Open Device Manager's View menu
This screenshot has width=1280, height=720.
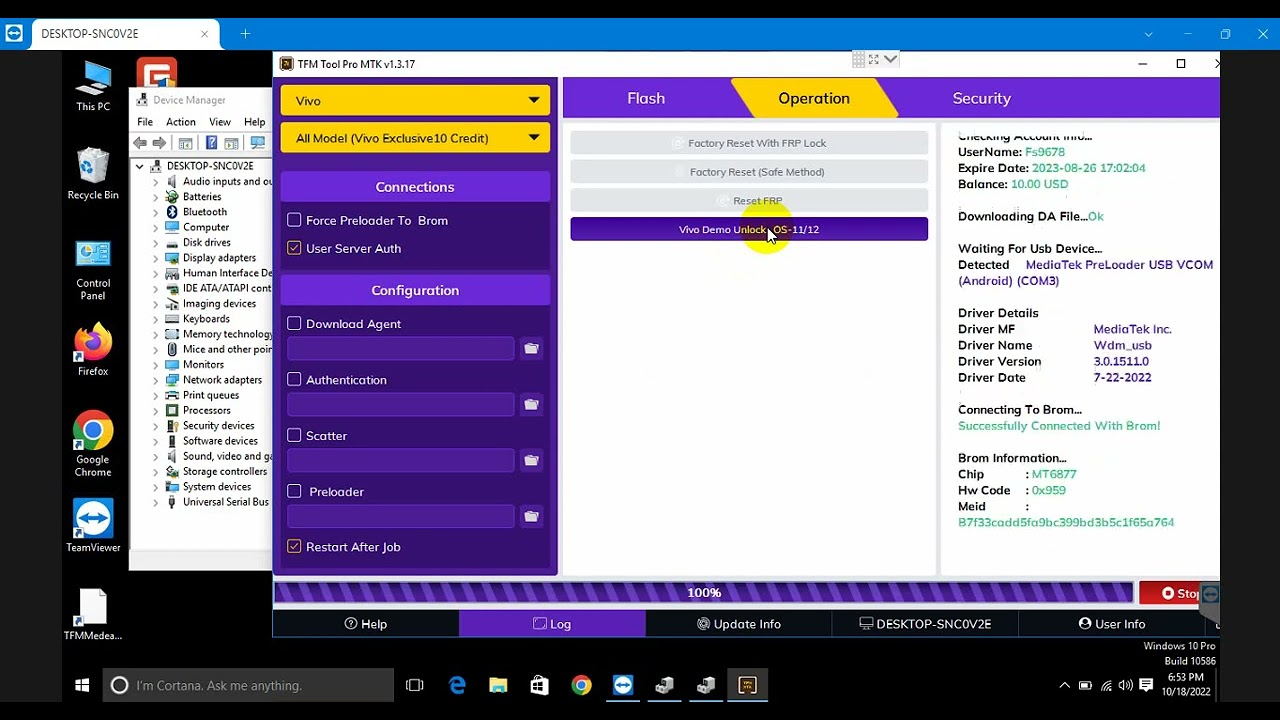pos(220,122)
